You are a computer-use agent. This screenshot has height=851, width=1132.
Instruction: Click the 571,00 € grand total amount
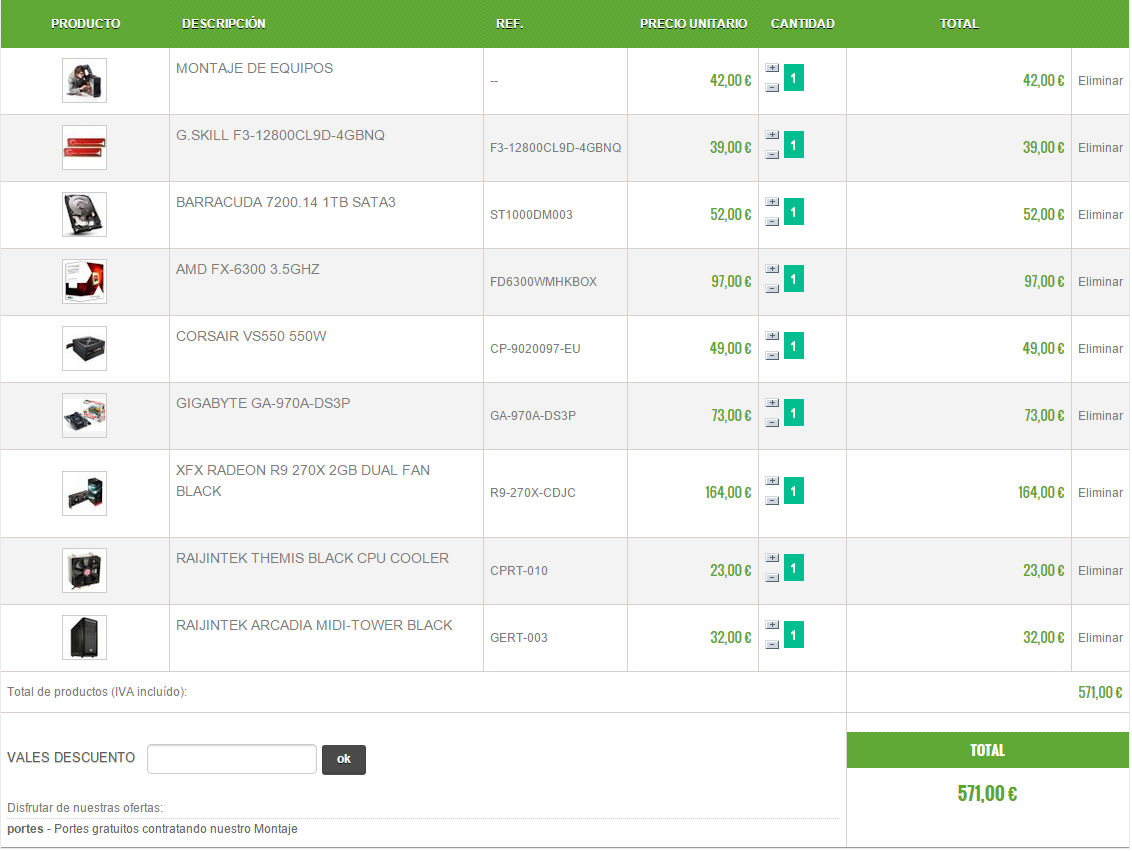point(987,794)
